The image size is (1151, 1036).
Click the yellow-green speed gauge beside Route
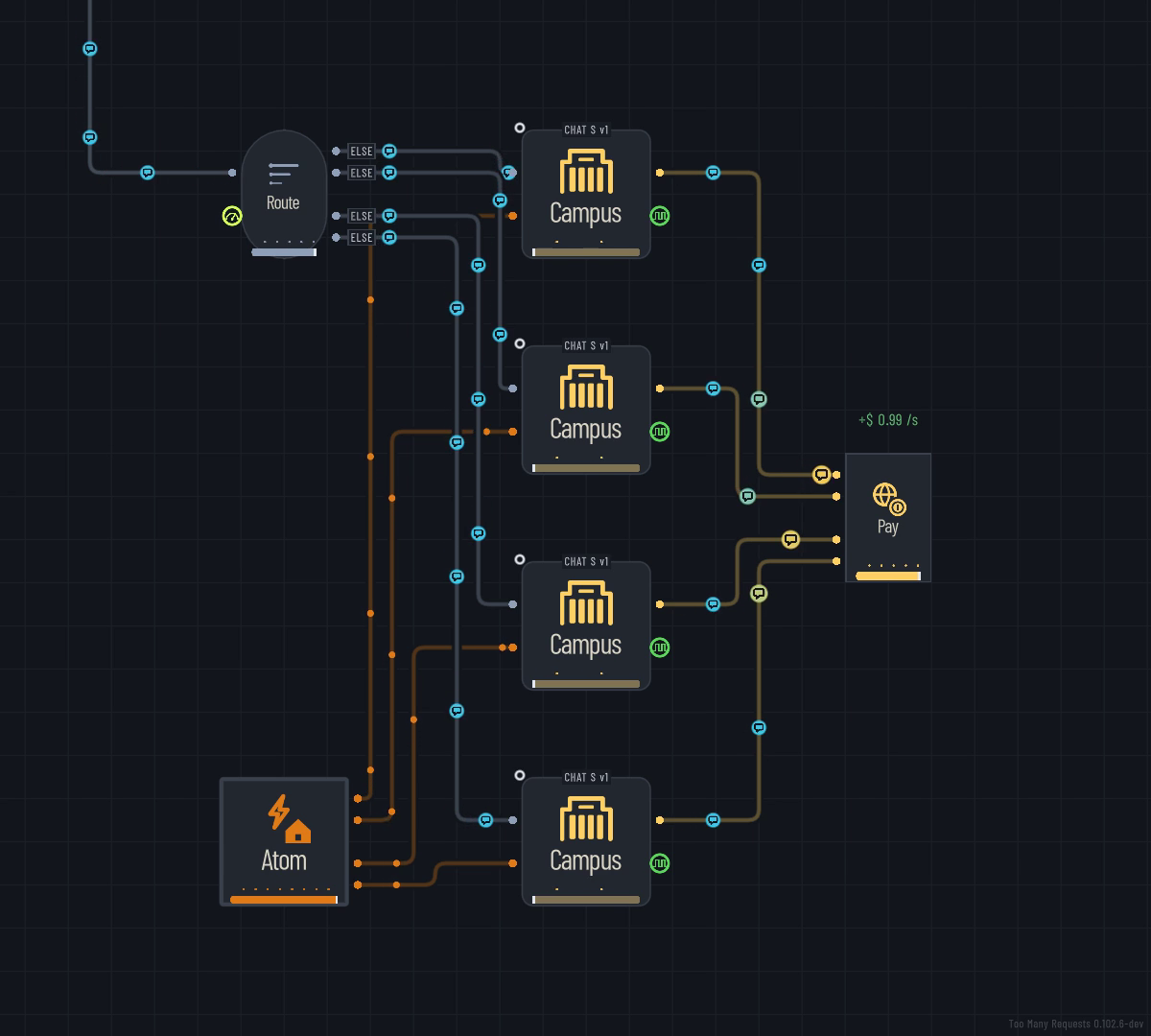(232, 217)
